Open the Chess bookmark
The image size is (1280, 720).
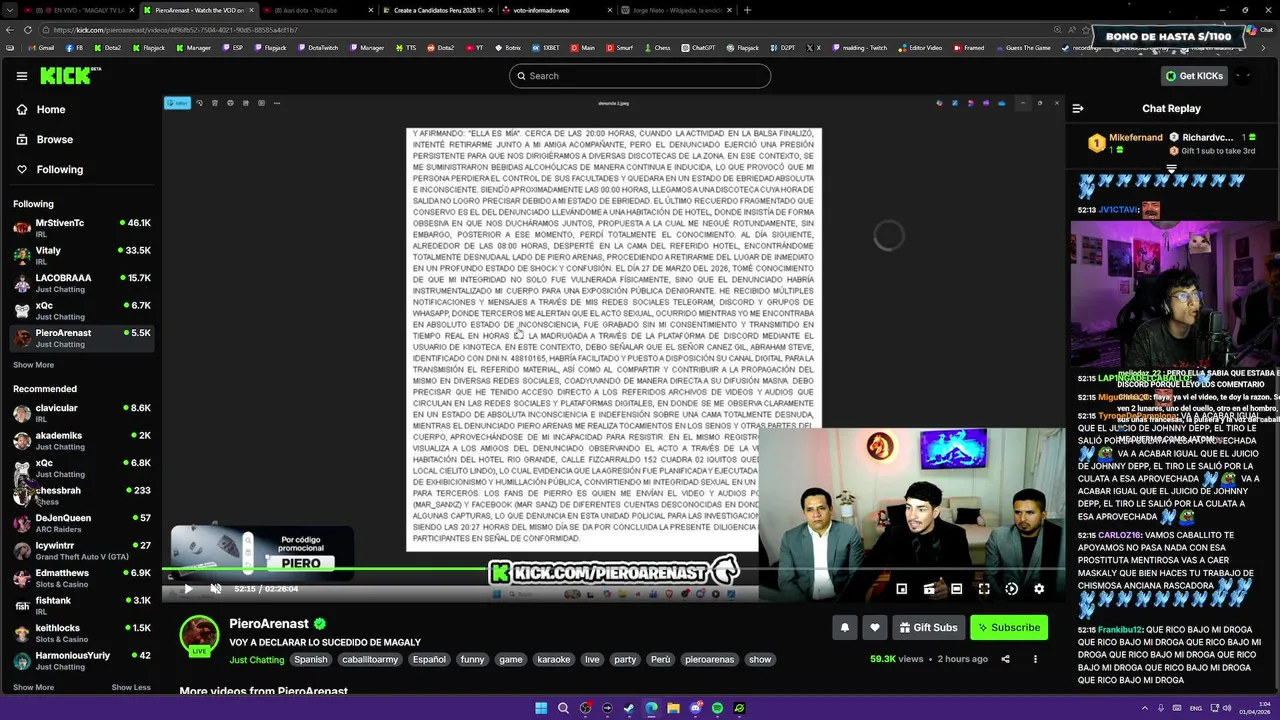657,48
